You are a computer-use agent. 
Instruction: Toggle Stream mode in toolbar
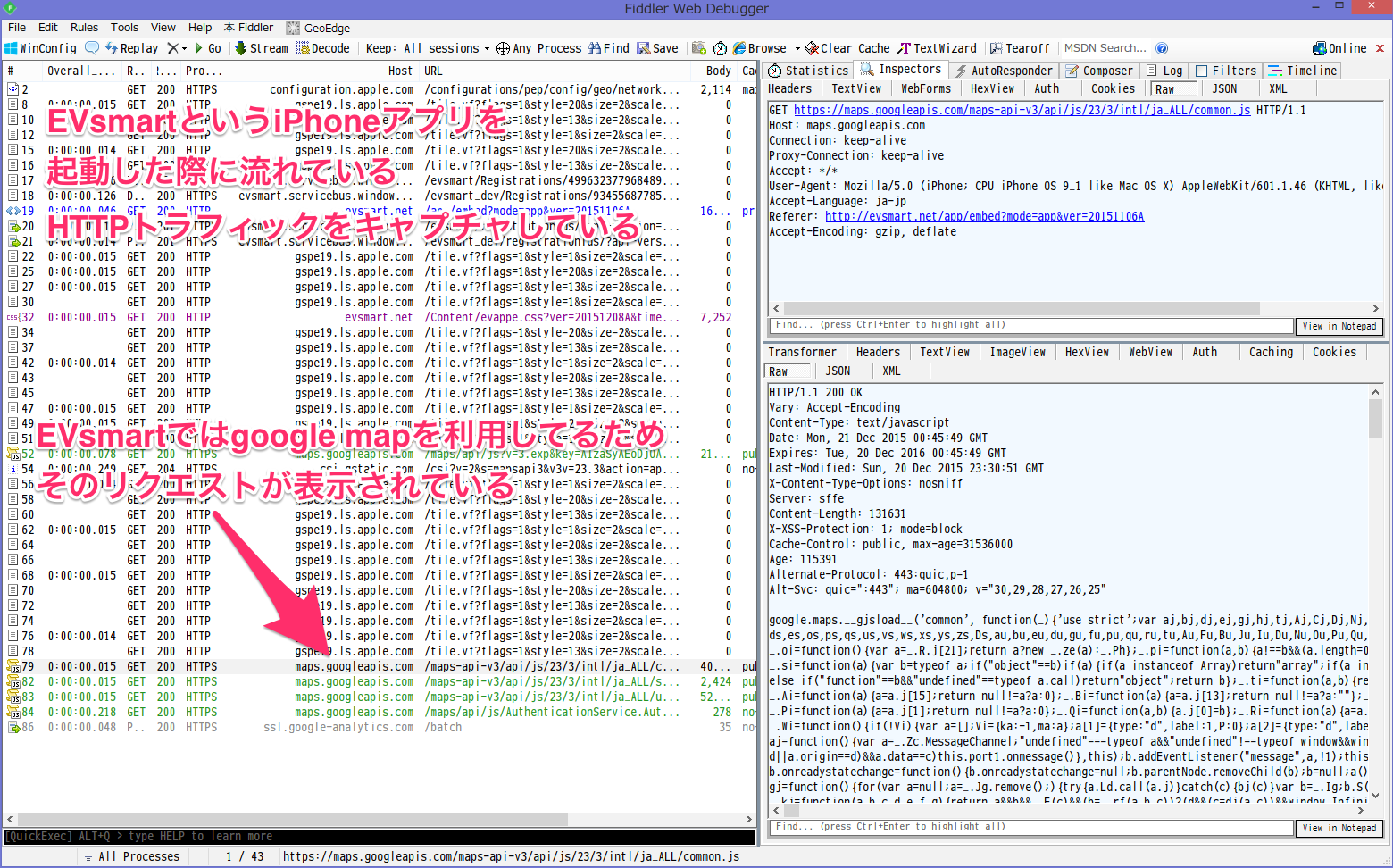(x=262, y=48)
